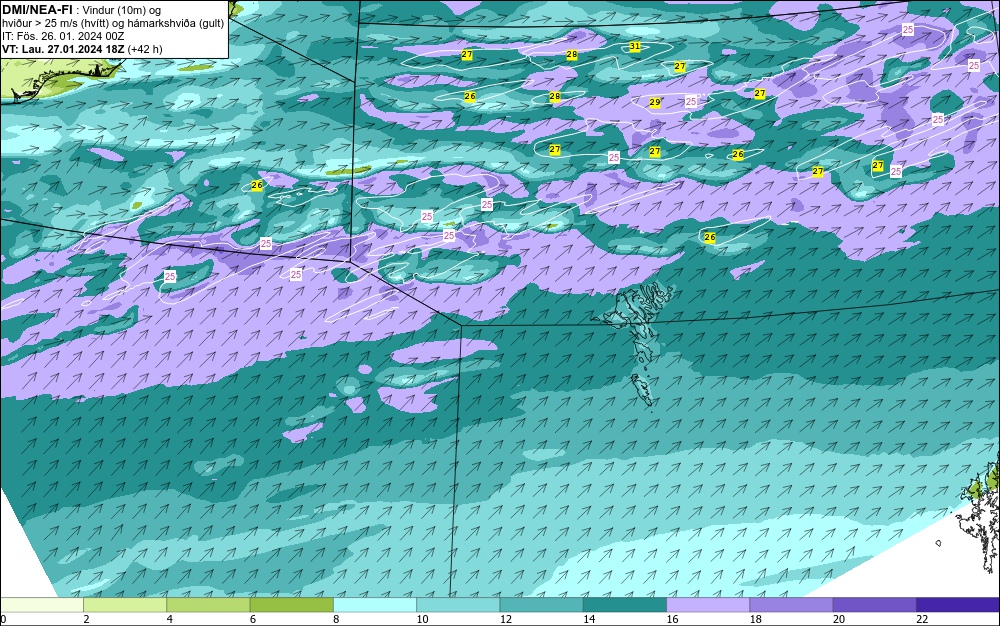Click the '(+42 h)' forecast offset text
Viewport: 1000px width, 626px height.
pyautogui.click(x=145, y=49)
